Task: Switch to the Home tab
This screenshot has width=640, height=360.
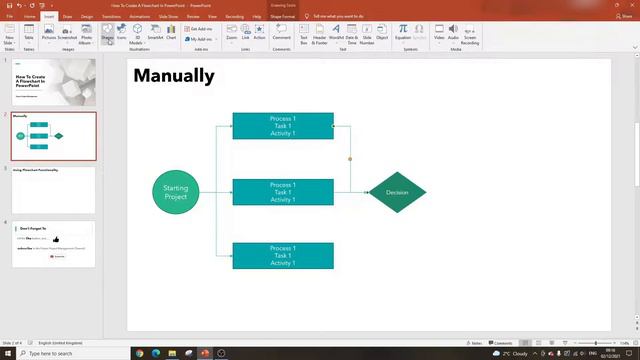Action: pos(29,17)
